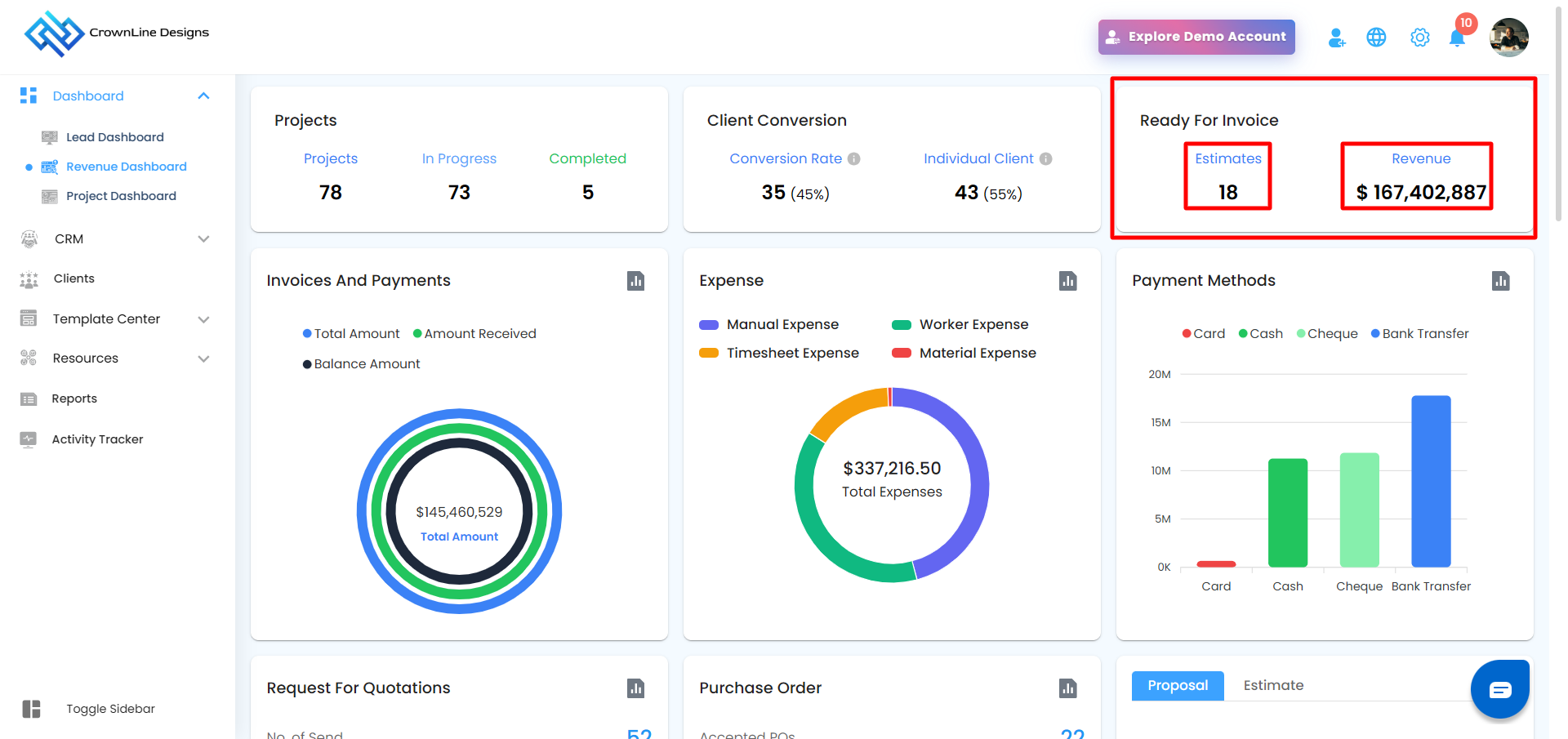
Task: Open the chat support bubble
Action: [1499, 690]
